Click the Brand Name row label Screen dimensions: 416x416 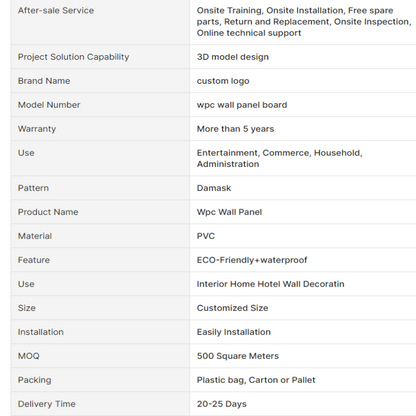click(x=44, y=81)
